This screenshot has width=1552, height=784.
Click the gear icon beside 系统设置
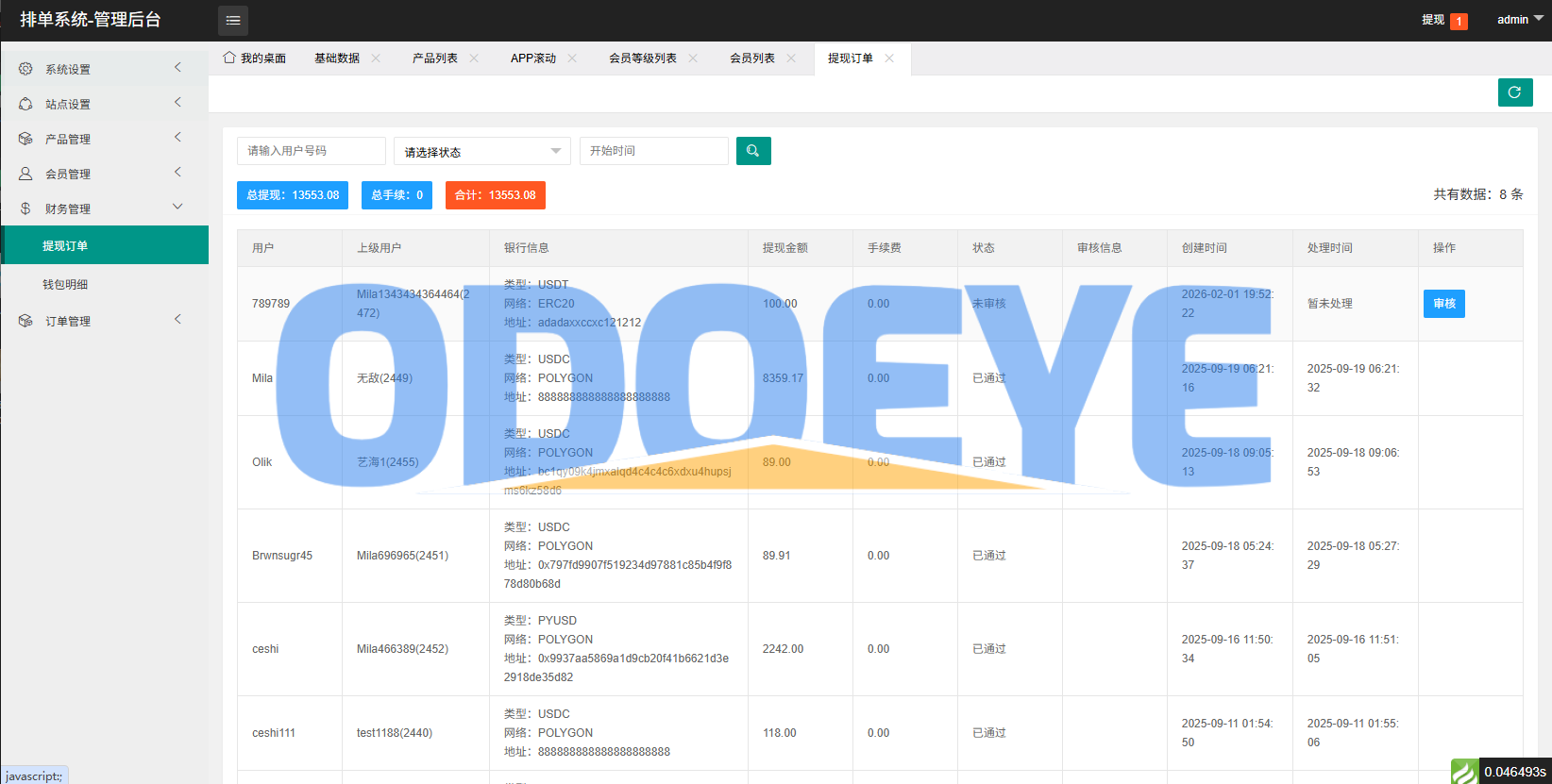25,69
